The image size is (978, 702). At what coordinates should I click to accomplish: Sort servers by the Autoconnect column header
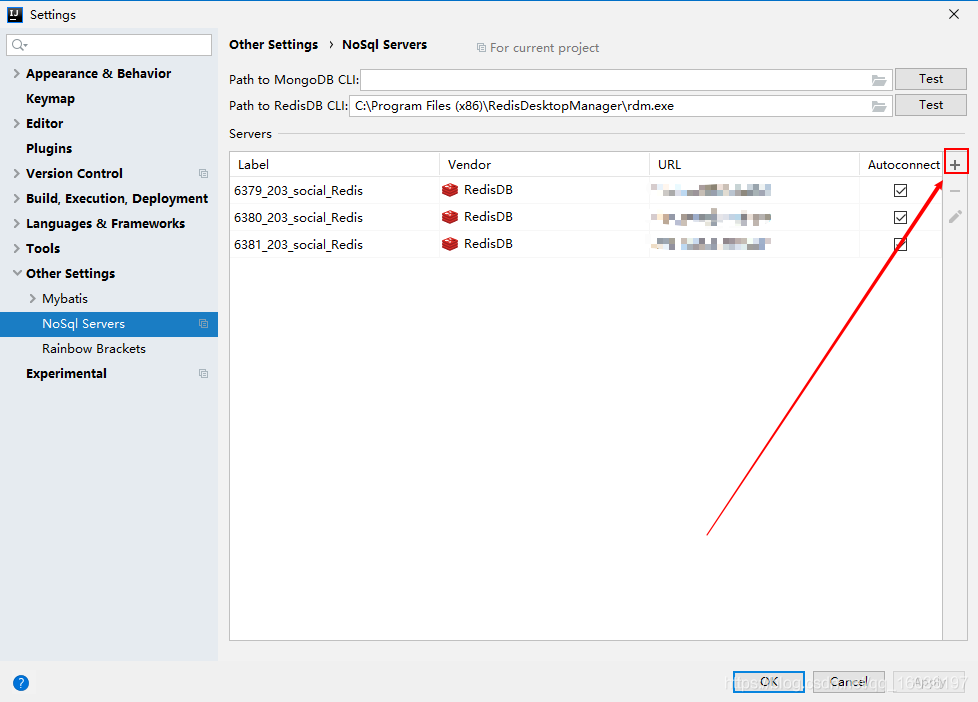click(x=901, y=165)
